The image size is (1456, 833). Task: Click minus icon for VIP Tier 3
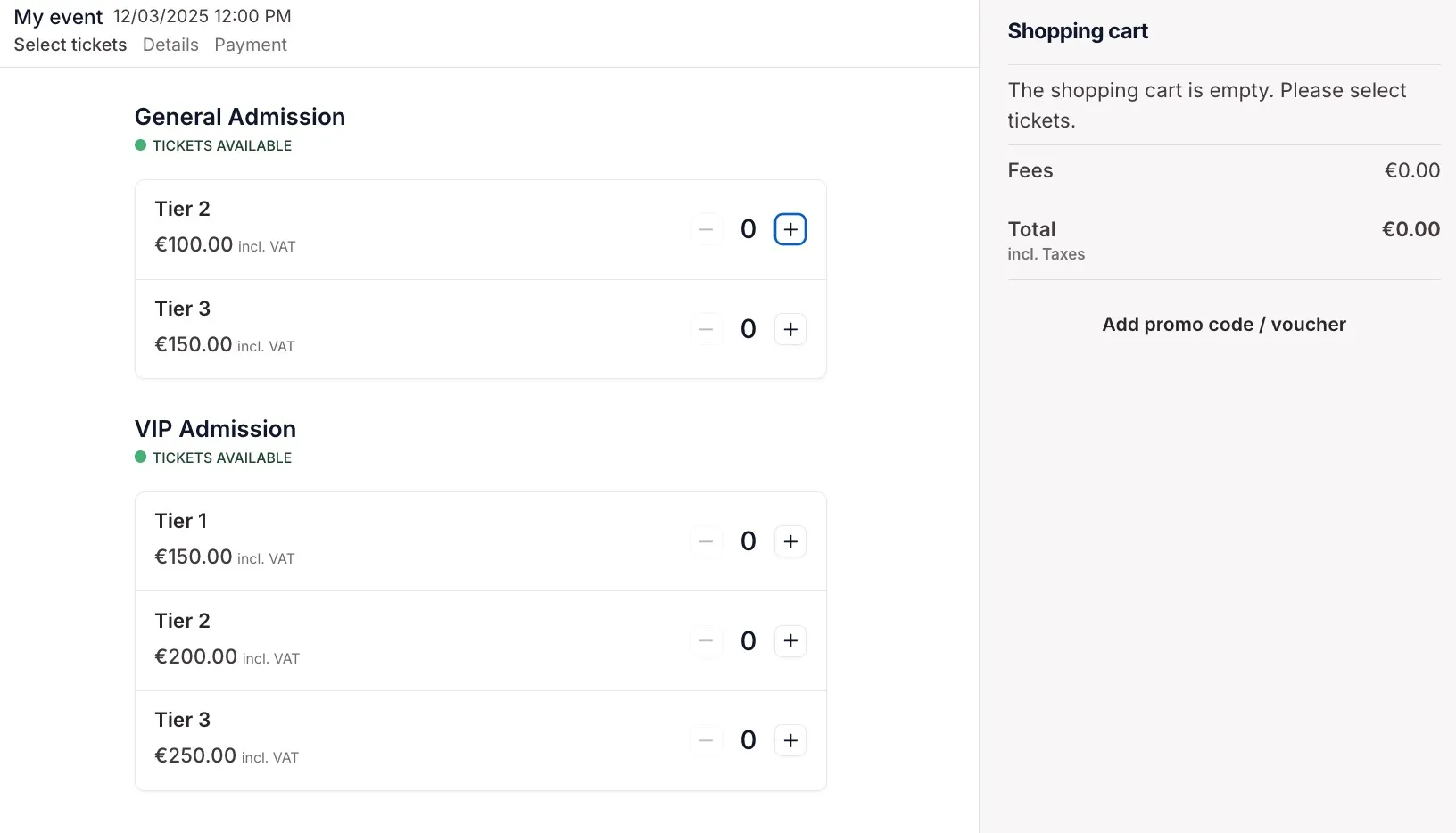706,740
